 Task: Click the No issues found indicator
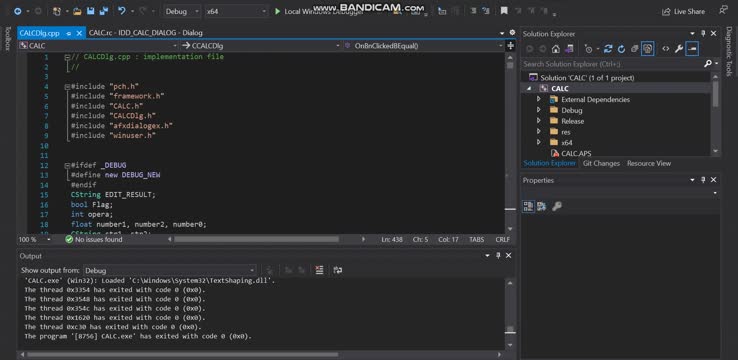coord(94,240)
